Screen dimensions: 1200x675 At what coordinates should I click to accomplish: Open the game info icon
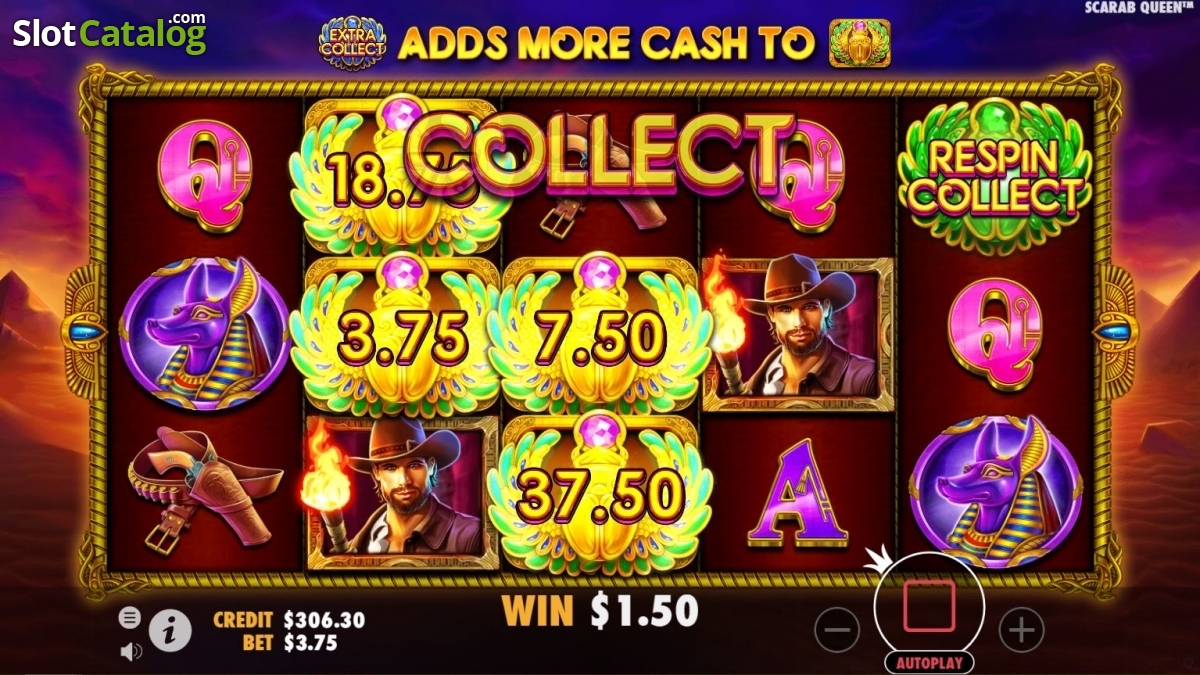171,630
